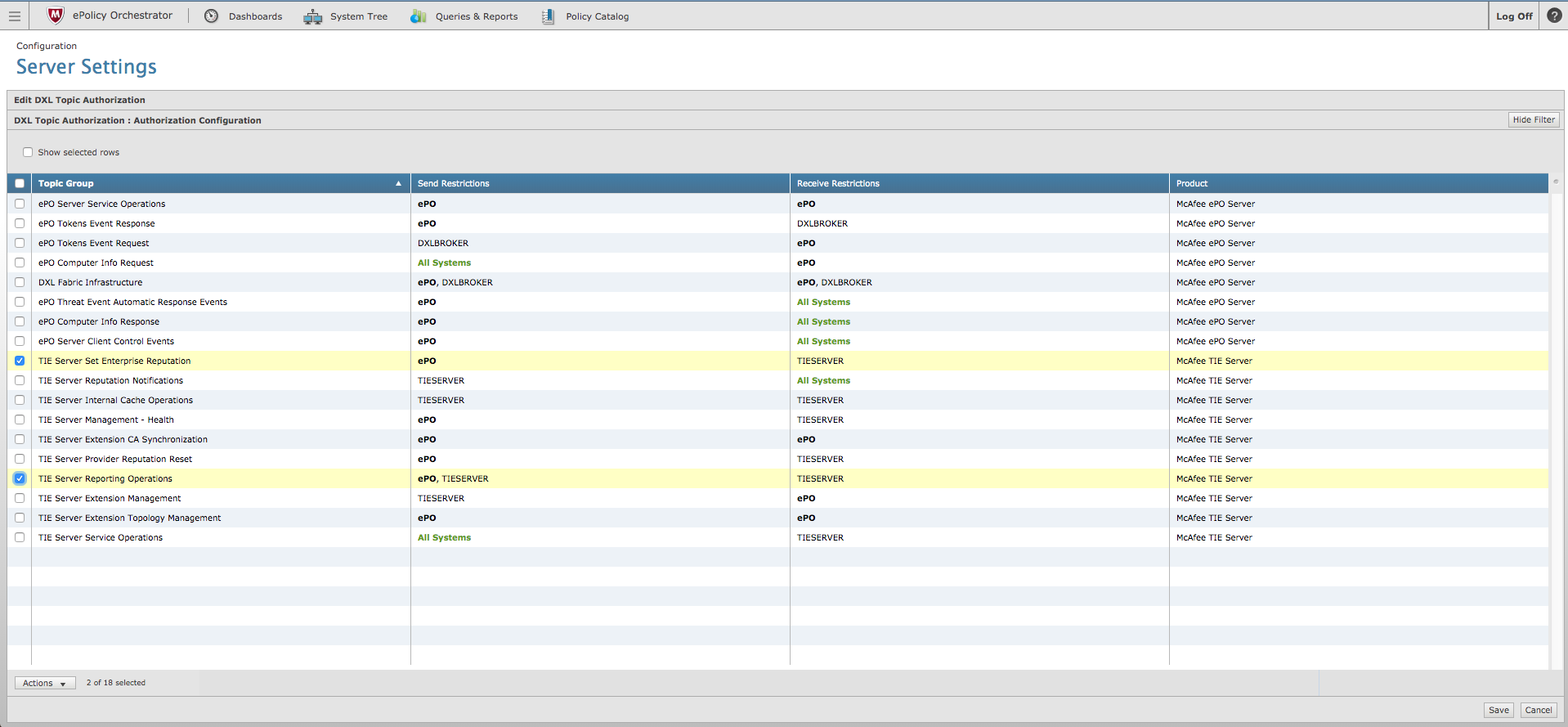1568x727 pixels.
Task: Check ePO Server Service Operations row
Action: tap(20, 204)
